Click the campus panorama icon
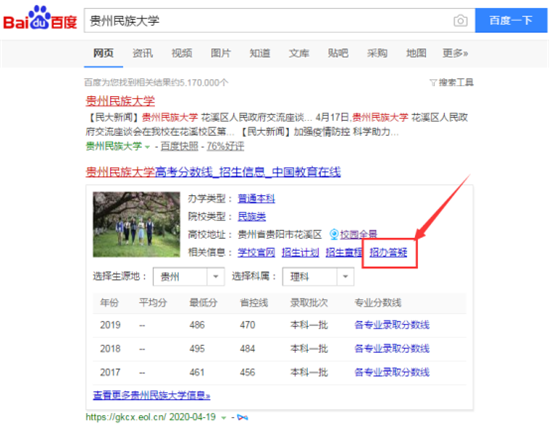This screenshot has height=427, width=550. 334,234
